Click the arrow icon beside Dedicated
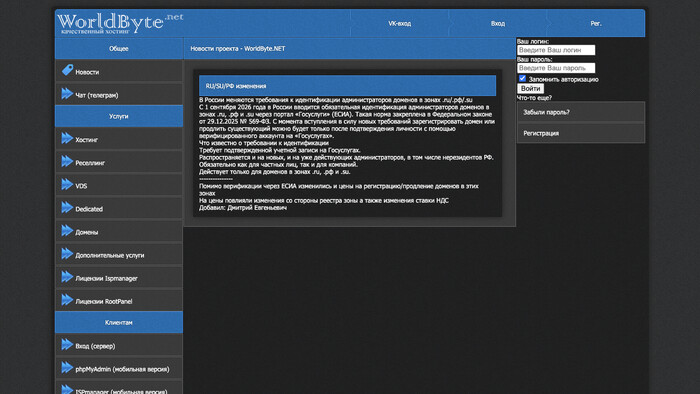This screenshot has height=394, width=700. coord(67,207)
